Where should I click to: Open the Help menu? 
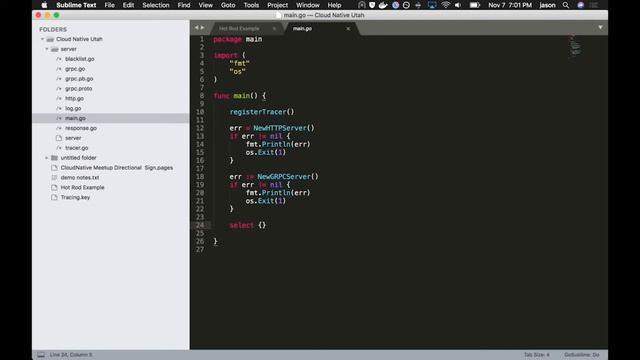334,5
